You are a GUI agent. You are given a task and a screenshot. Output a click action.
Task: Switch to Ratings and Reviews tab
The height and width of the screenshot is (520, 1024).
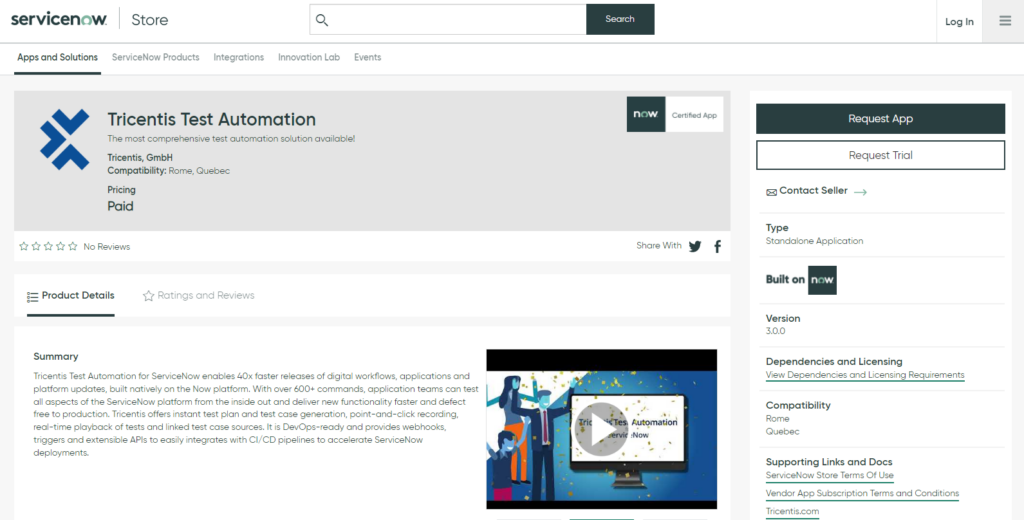tap(199, 296)
